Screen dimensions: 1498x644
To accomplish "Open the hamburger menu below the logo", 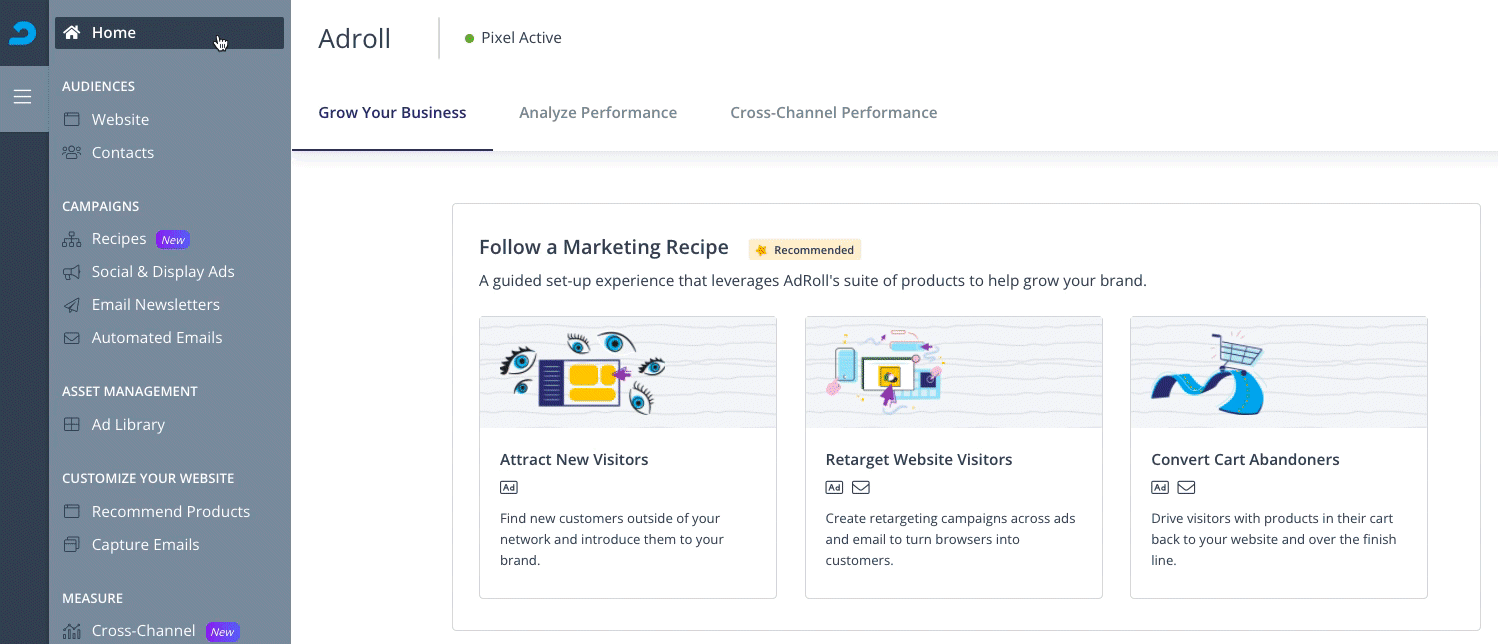I will [x=23, y=97].
